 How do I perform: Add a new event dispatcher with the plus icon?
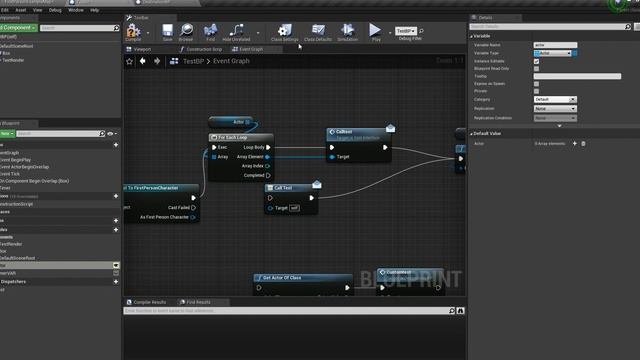click(116, 282)
